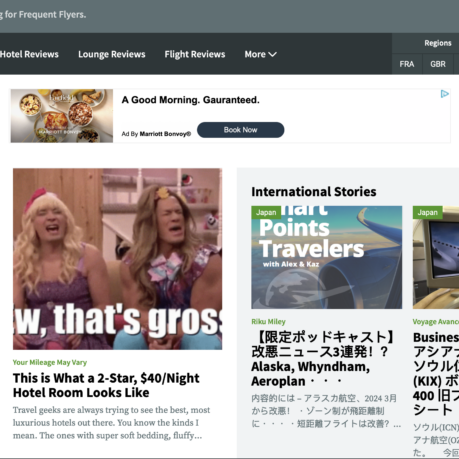This screenshot has width=459, height=459.
Task: Click the AdChoices icon on the ad
Action: pyautogui.click(x=444, y=94)
